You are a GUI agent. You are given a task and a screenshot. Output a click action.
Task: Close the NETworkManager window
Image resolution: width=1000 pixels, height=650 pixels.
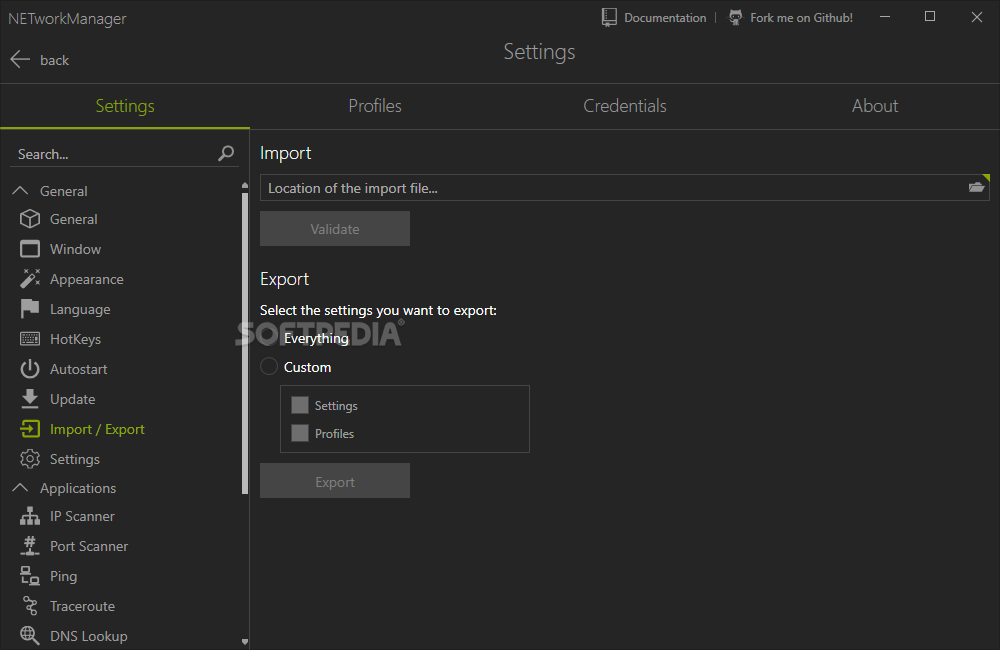click(x=976, y=17)
